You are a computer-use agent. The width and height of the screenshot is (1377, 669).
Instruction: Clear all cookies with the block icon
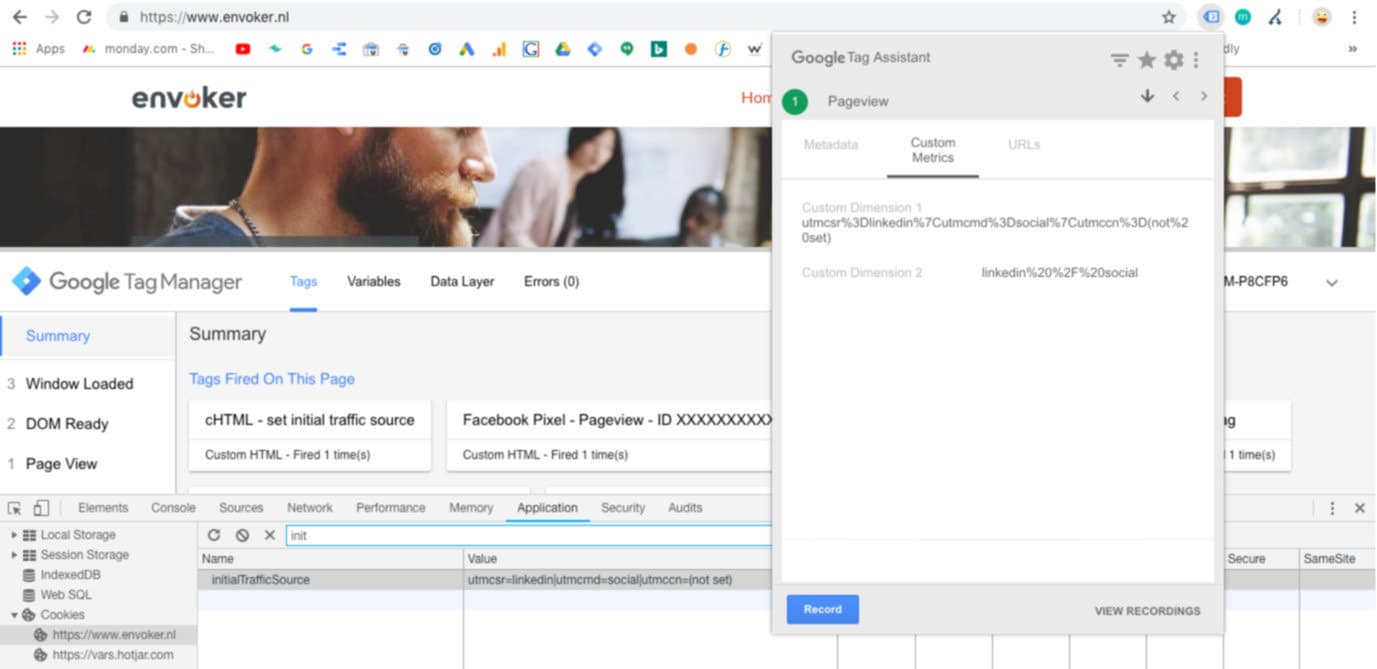(x=242, y=536)
